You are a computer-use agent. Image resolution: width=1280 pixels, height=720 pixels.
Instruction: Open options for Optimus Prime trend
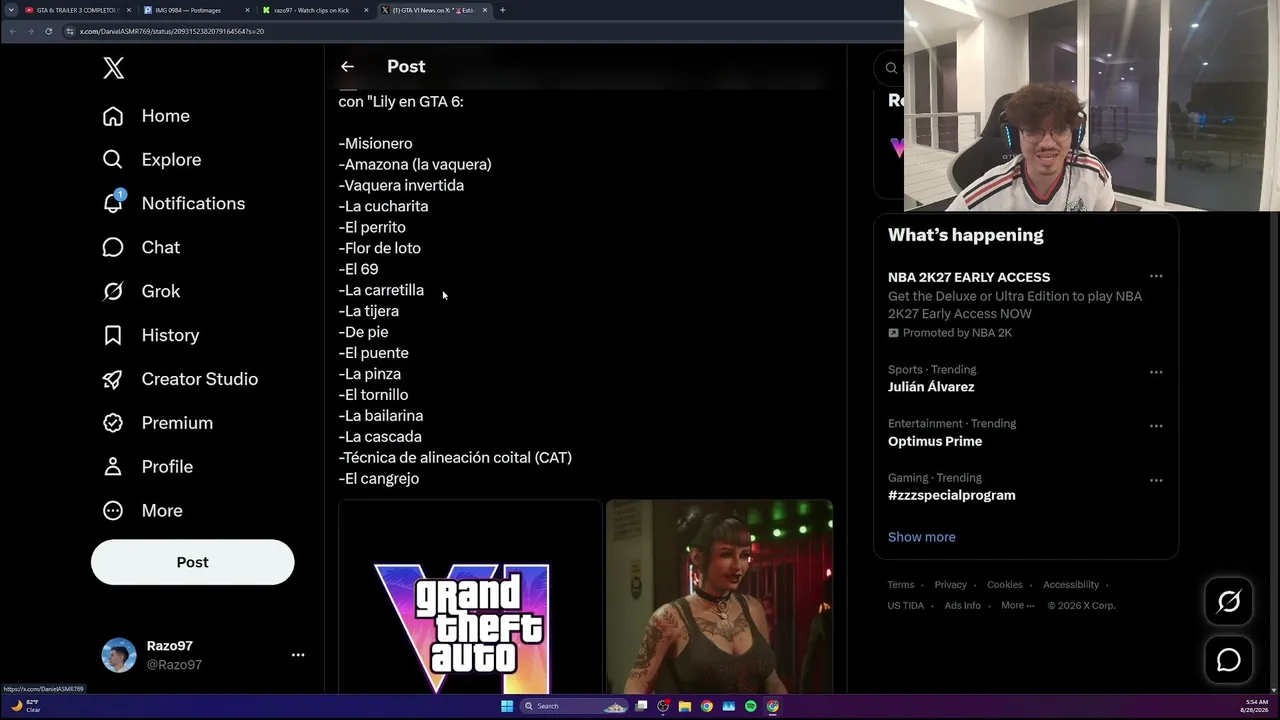[1156, 426]
